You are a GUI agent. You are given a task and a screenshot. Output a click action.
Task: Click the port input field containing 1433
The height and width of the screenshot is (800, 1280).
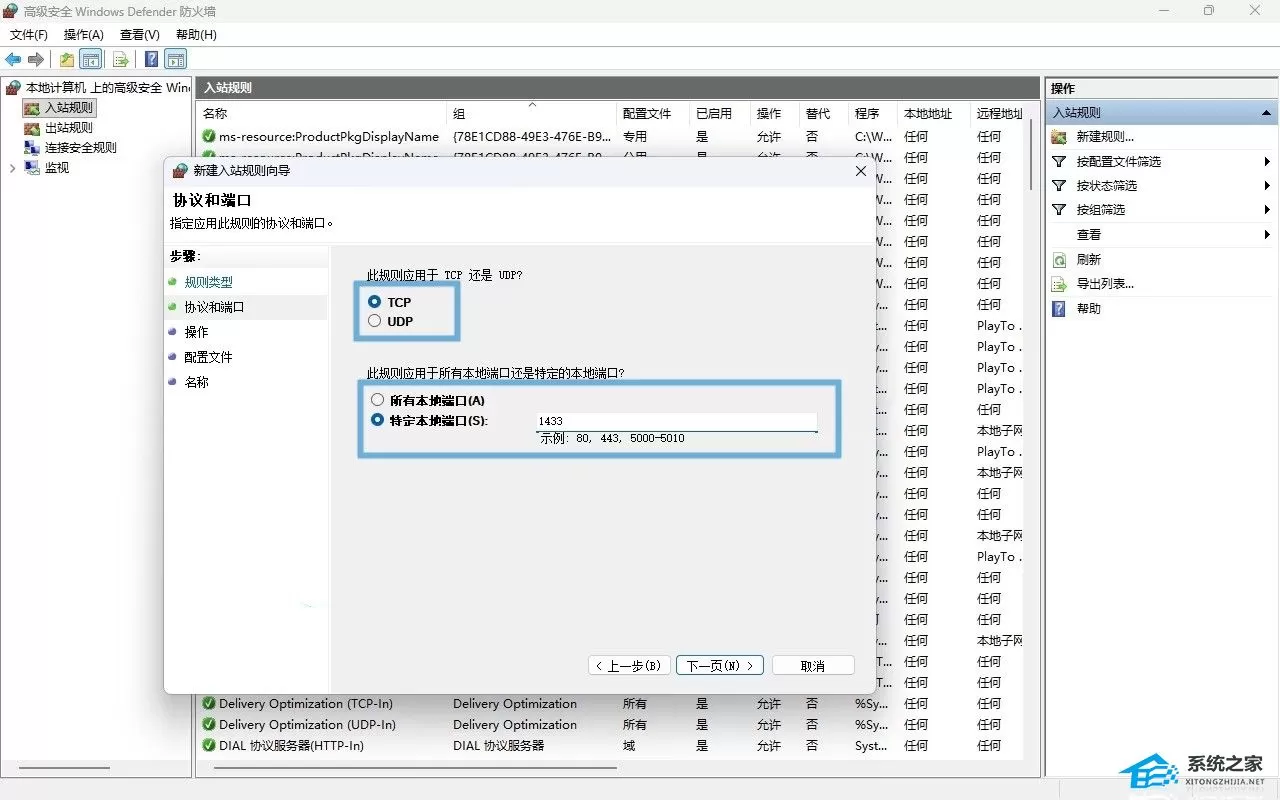click(676, 421)
